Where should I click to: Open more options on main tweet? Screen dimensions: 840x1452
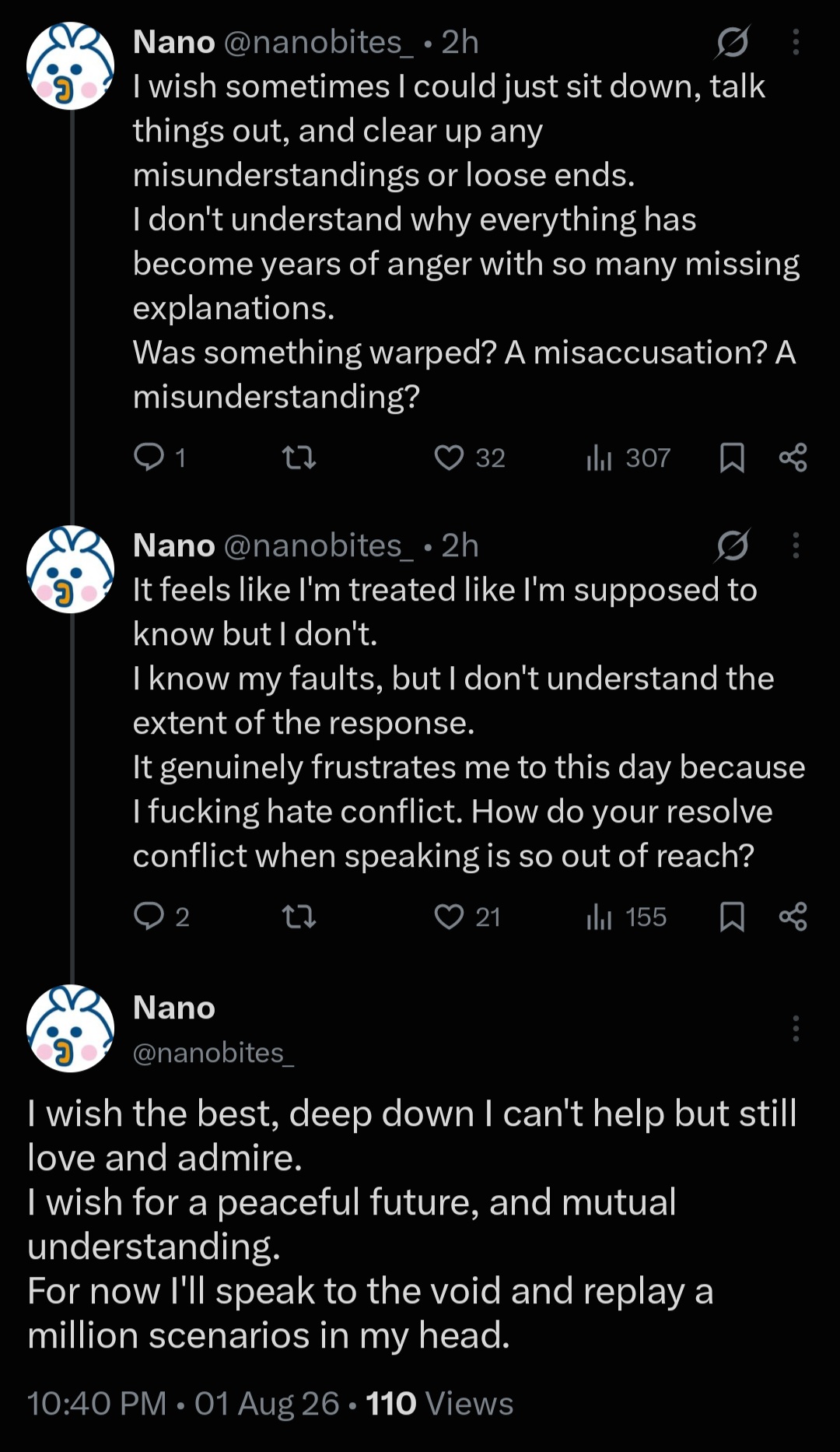(796, 1029)
